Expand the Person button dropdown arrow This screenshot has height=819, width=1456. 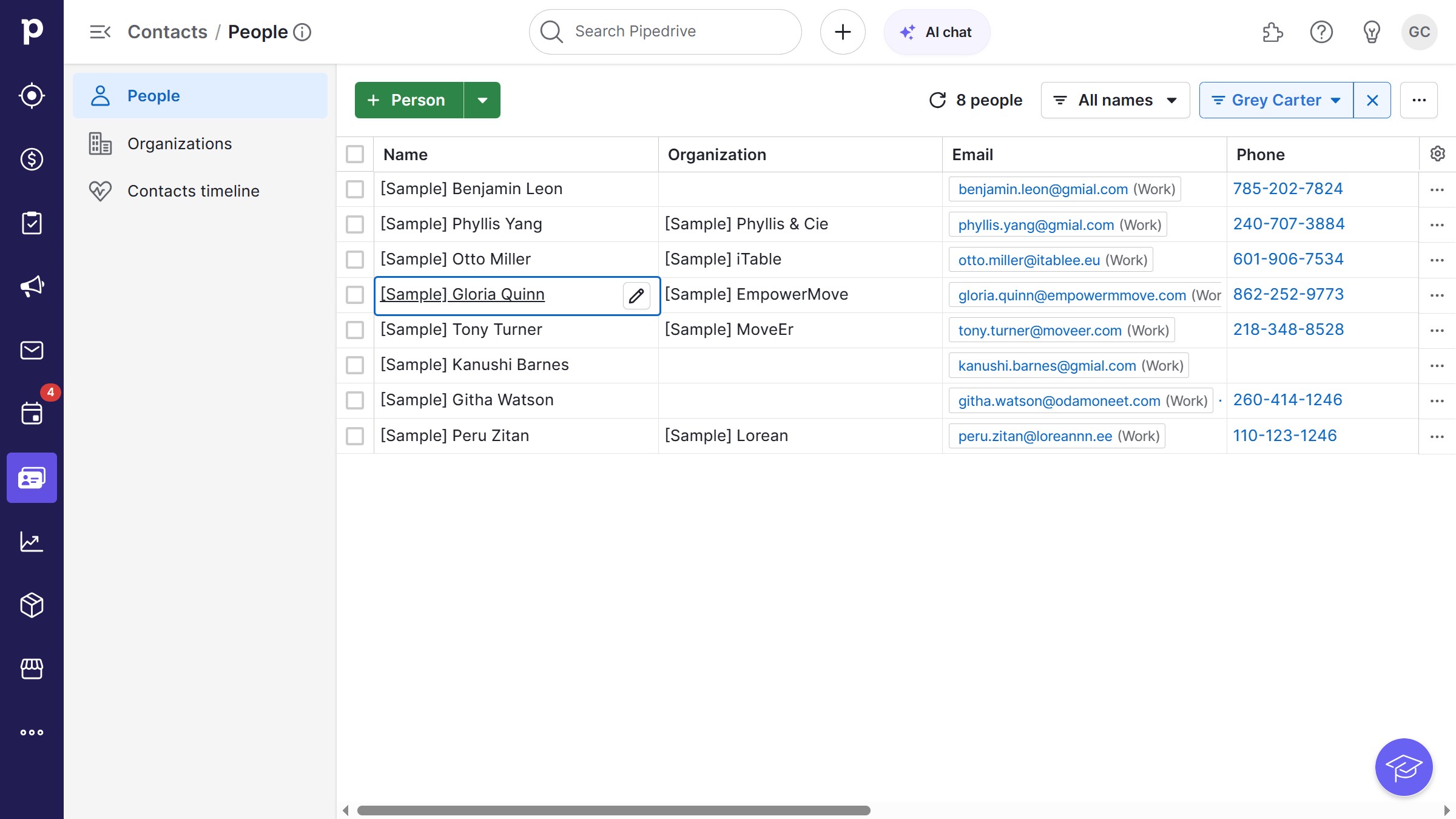pyautogui.click(x=482, y=100)
